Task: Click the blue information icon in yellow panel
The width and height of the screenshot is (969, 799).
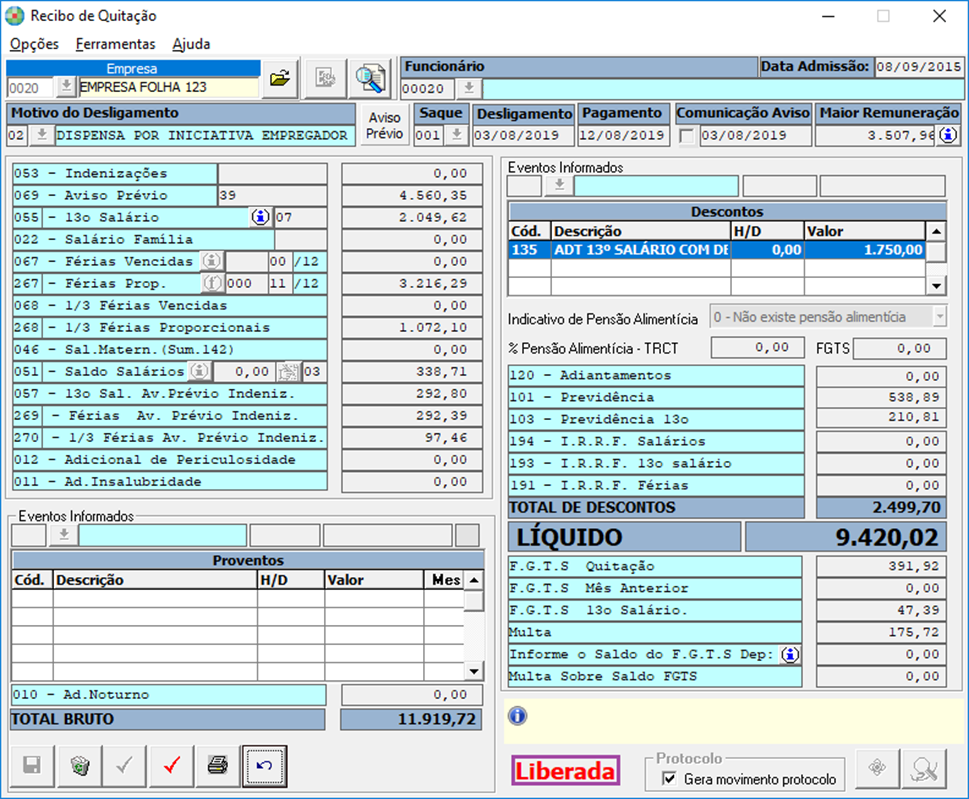Action: [517, 716]
